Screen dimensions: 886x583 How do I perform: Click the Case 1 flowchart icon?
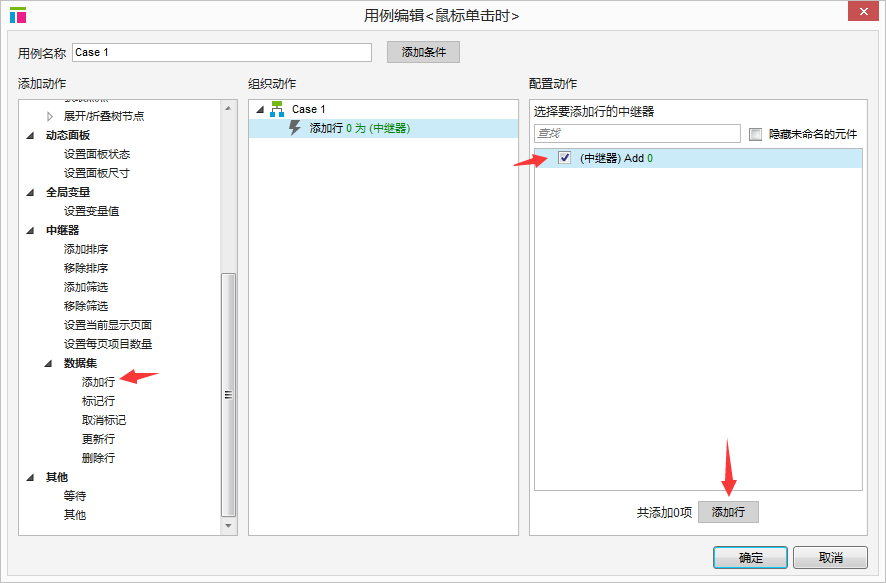pos(277,109)
